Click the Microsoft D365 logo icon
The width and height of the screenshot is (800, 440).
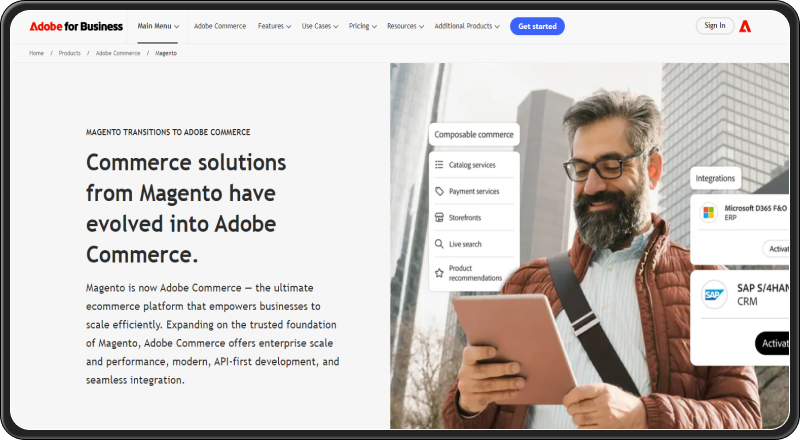point(708,212)
